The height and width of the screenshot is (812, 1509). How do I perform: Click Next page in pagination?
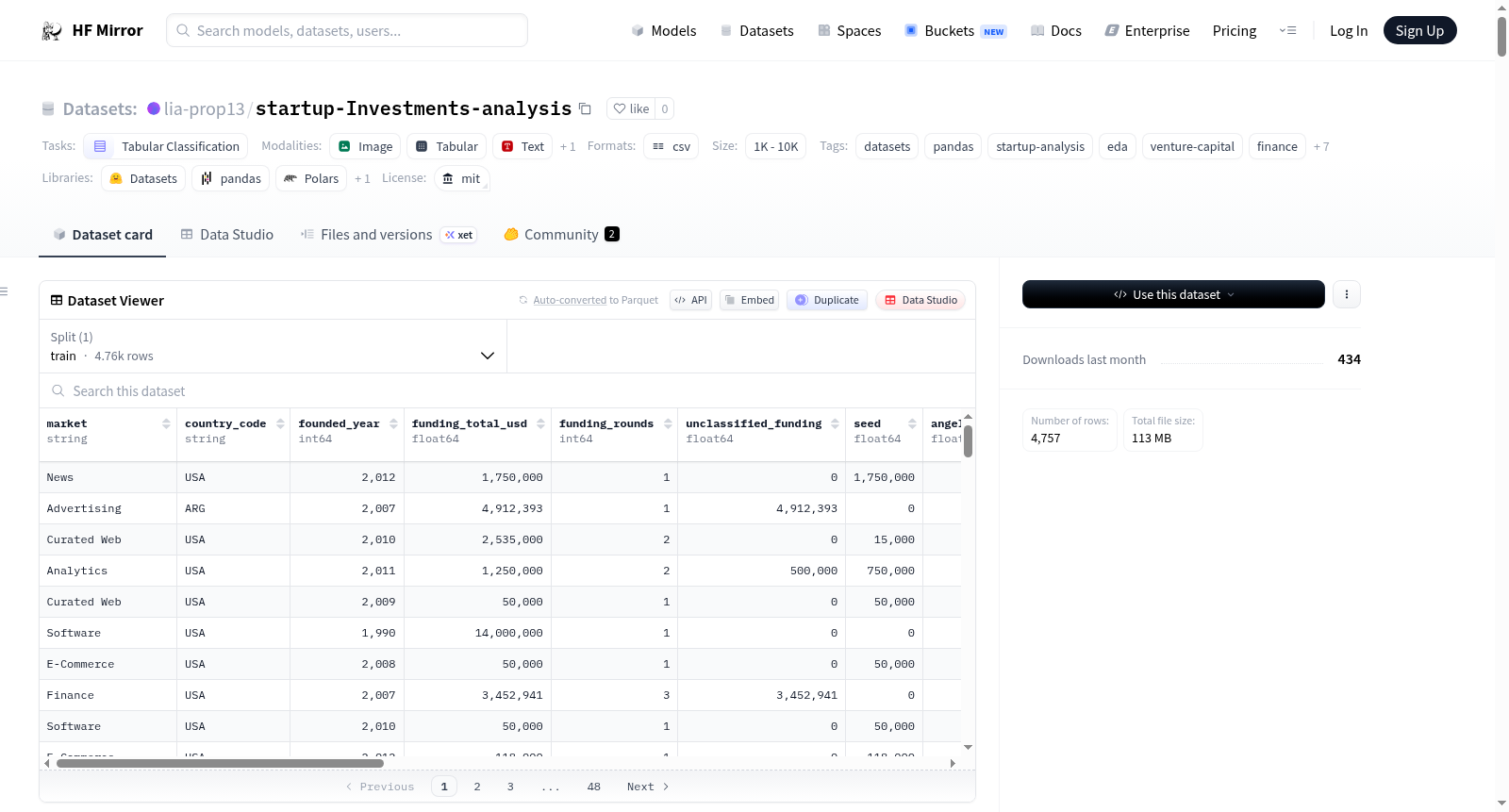(648, 787)
